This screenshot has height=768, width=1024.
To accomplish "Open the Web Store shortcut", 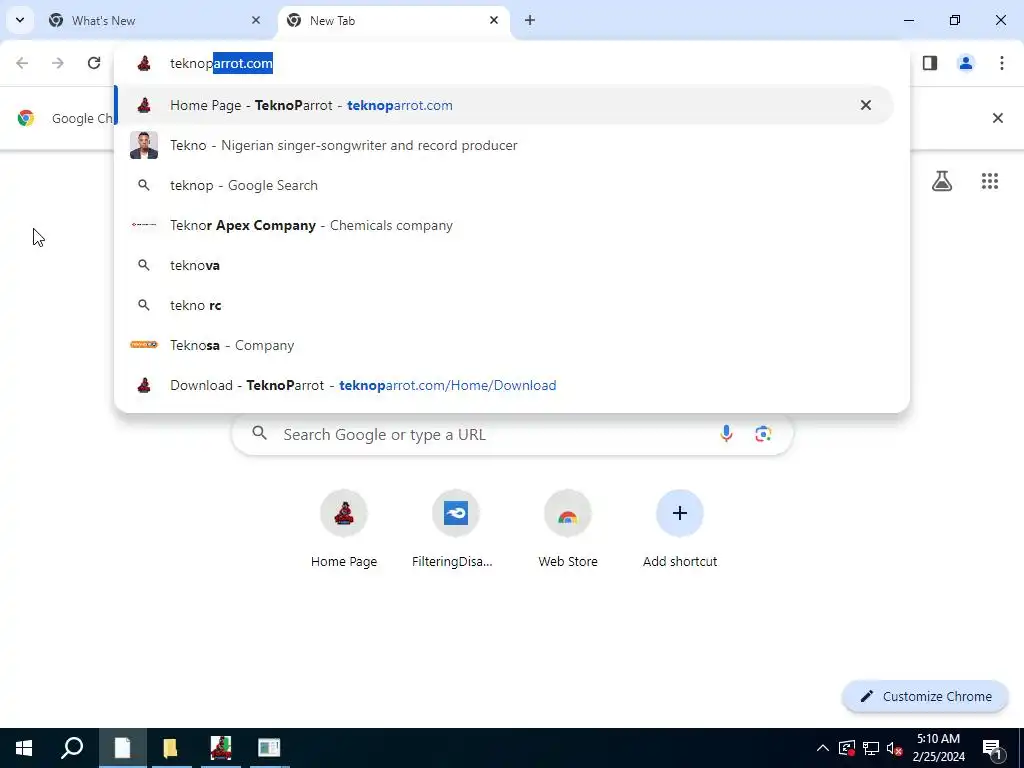I will [x=568, y=529].
